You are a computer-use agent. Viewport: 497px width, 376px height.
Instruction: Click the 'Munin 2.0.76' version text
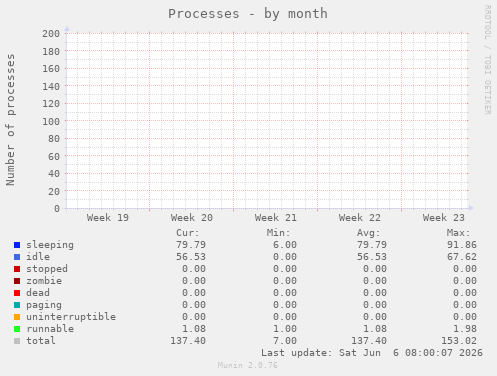tap(248, 365)
